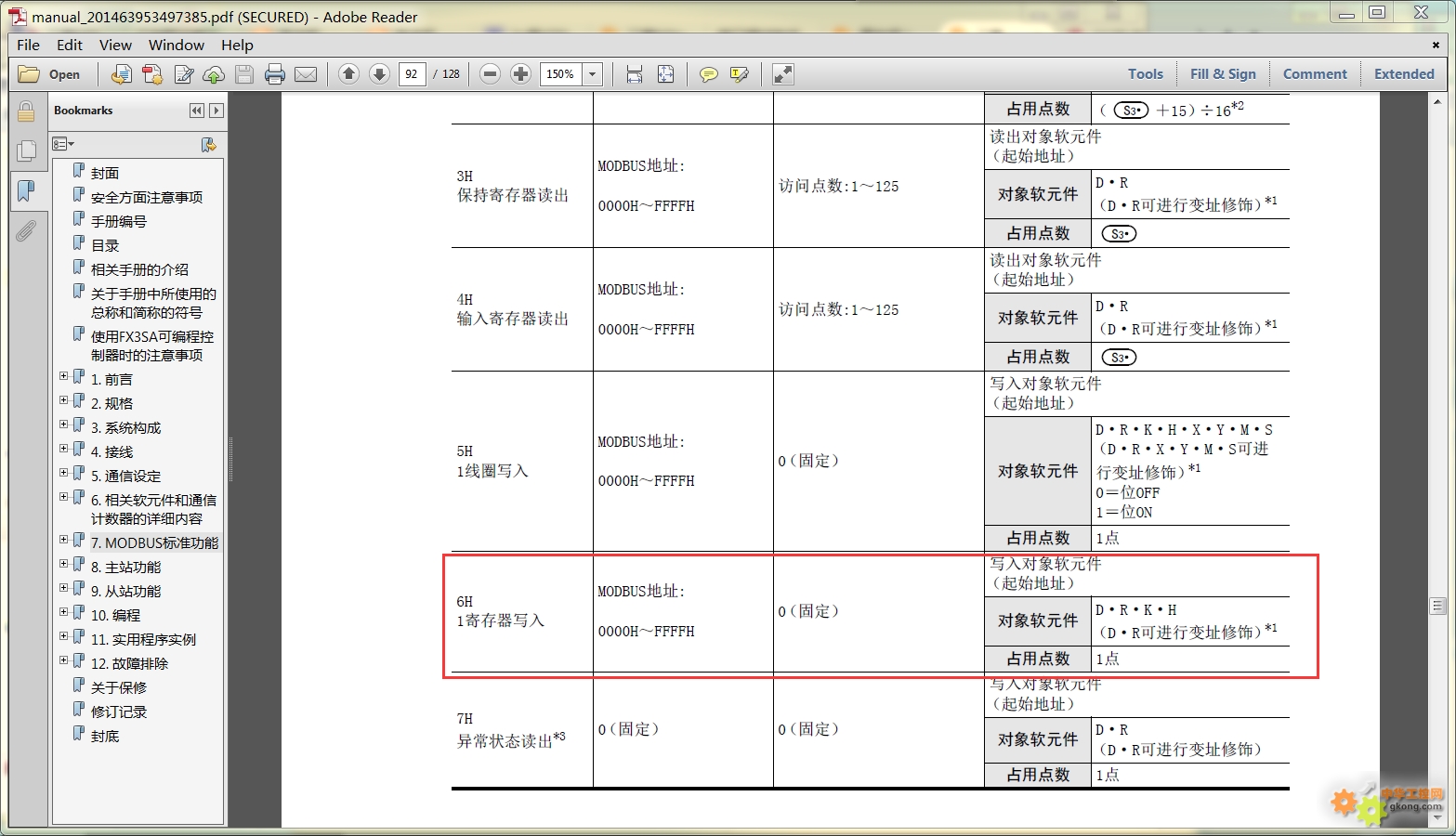Open the 封面 bookmark
Screen dimensions: 1456x836
click(x=104, y=173)
